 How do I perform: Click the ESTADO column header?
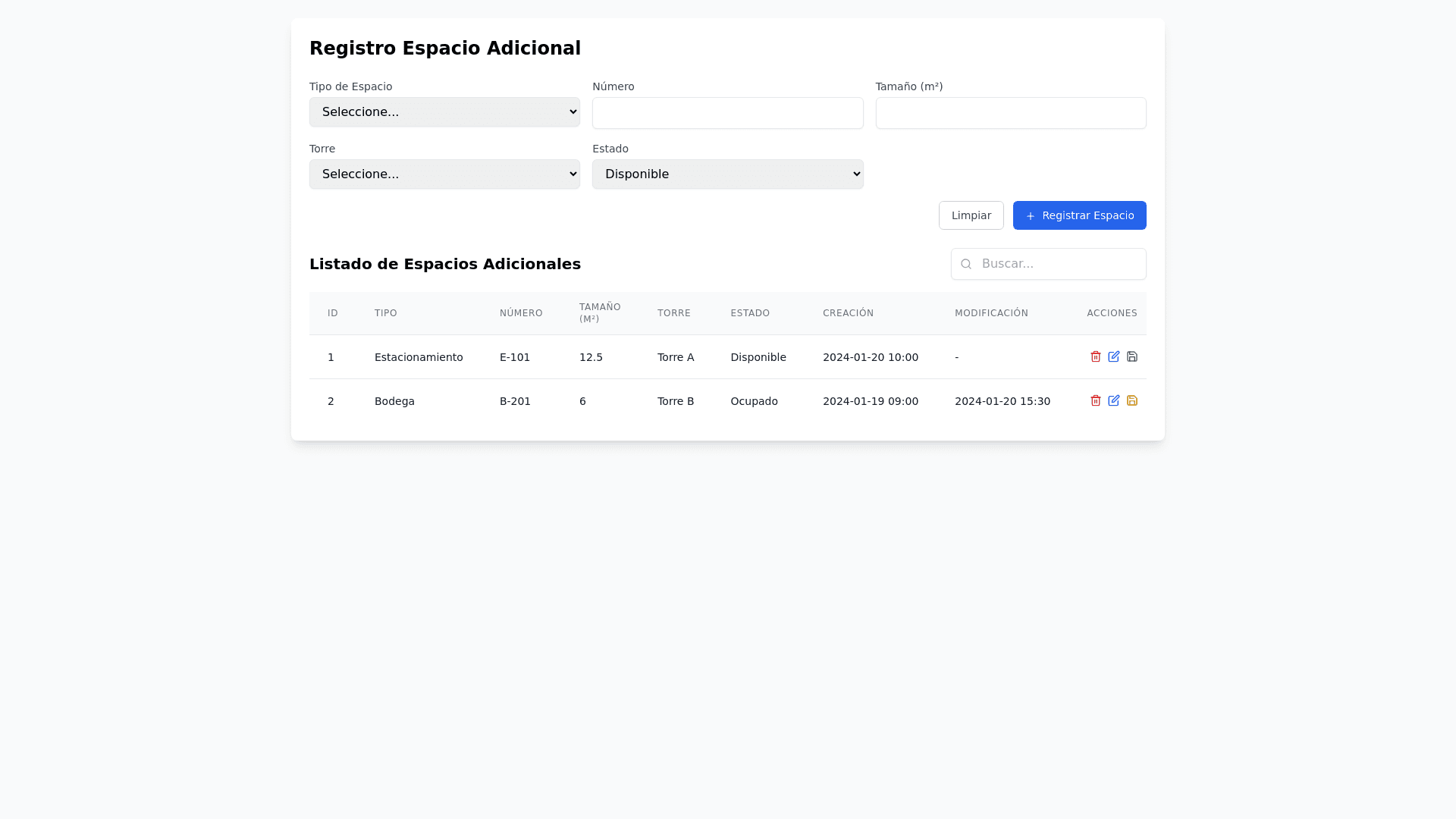[x=749, y=313]
